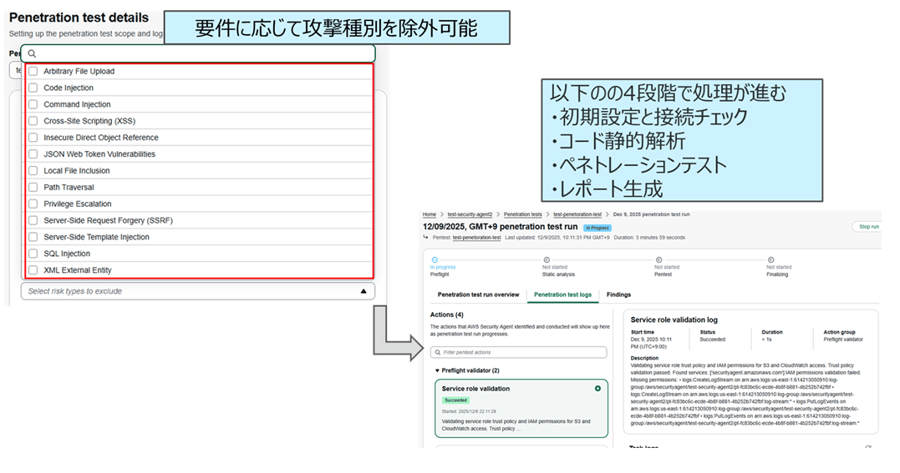Click the search icon in risk type filter
This screenshot has width=900, height=473.
coord(32,54)
